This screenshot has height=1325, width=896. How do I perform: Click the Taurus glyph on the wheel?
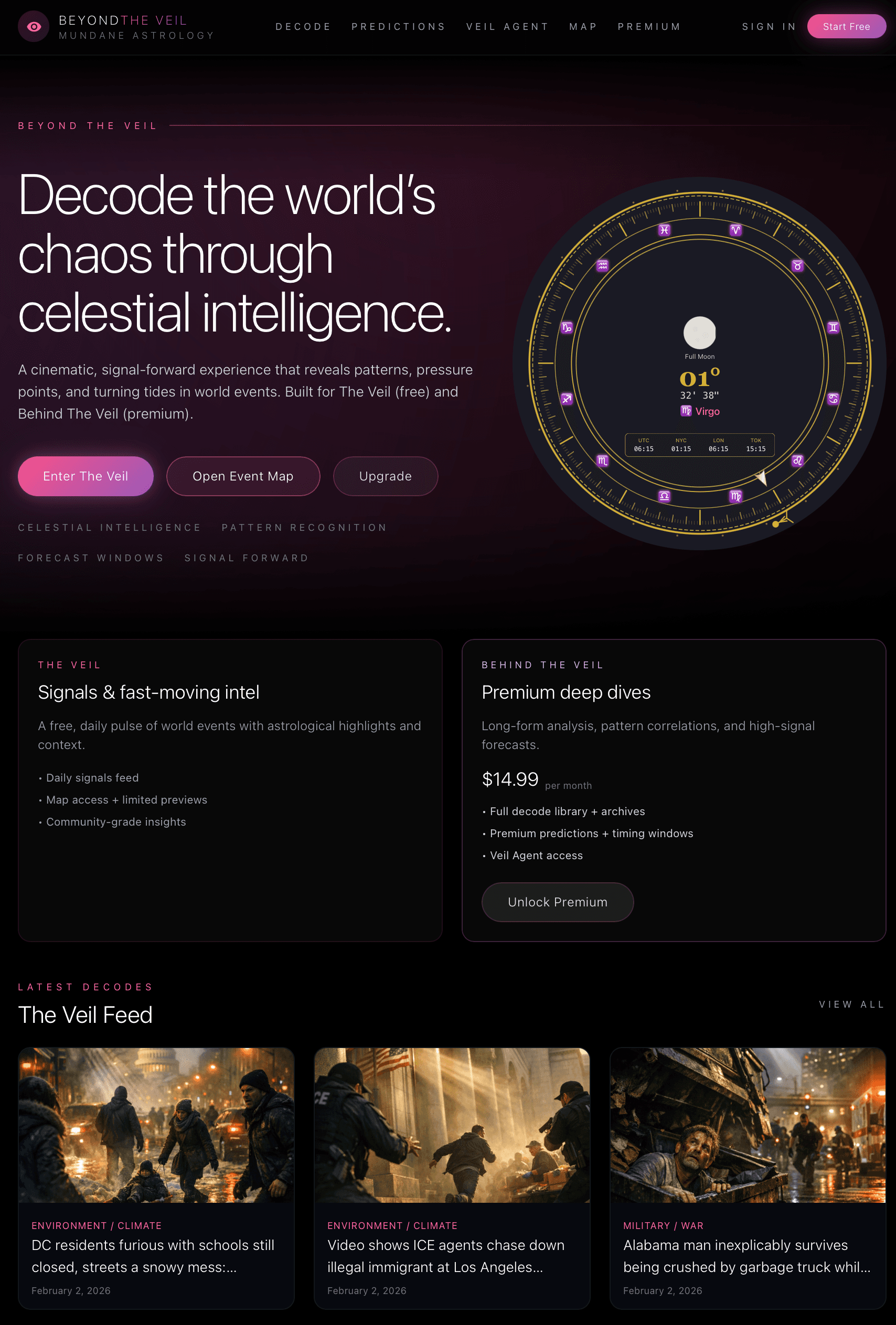coord(797,266)
